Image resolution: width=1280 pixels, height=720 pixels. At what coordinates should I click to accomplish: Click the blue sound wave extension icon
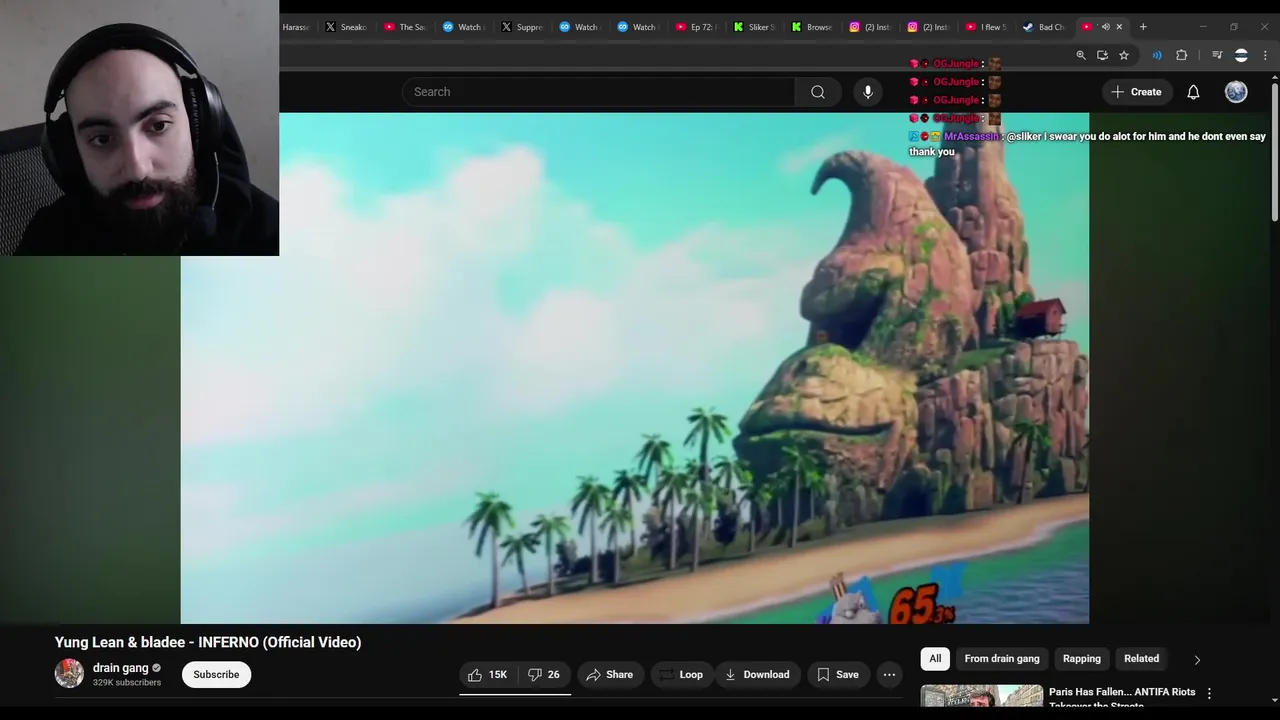[1157, 55]
